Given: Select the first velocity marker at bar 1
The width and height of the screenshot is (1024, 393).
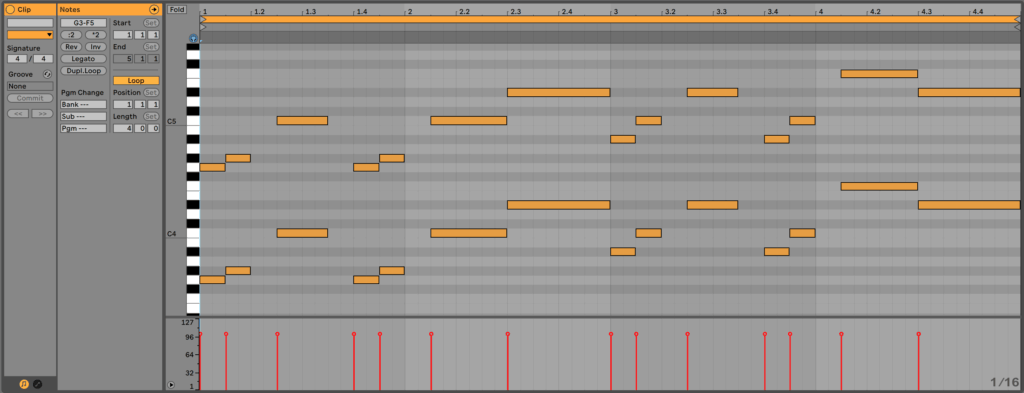Looking at the screenshot, I should point(200,334).
